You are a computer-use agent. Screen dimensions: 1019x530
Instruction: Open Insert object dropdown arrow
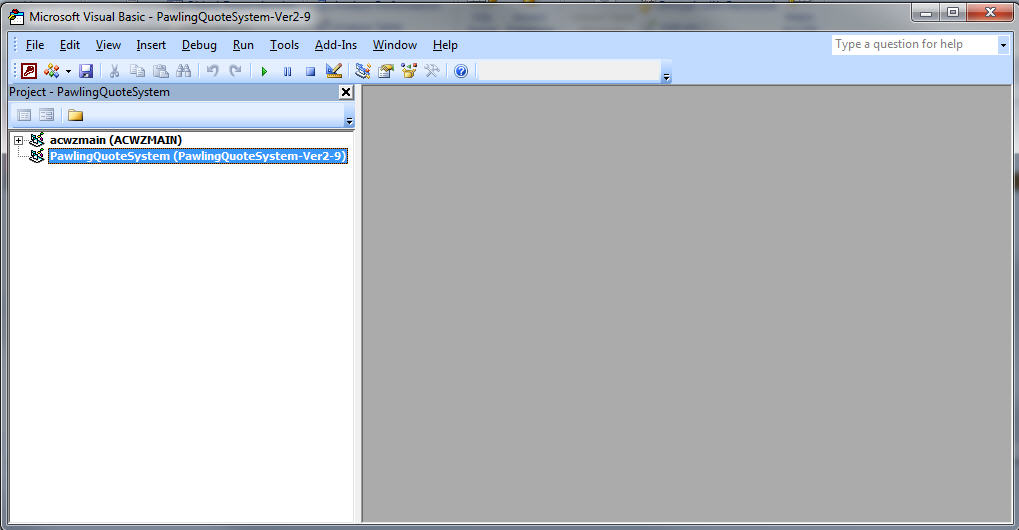(68, 71)
